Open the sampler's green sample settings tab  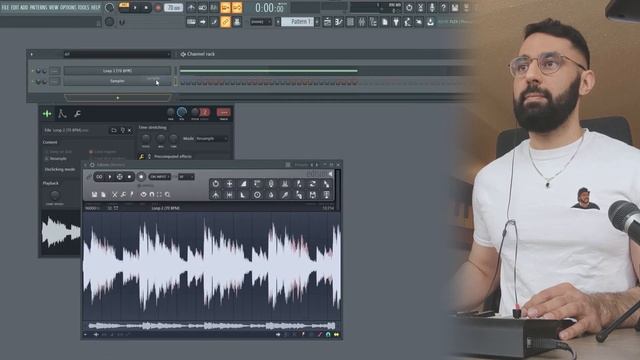(47, 114)
